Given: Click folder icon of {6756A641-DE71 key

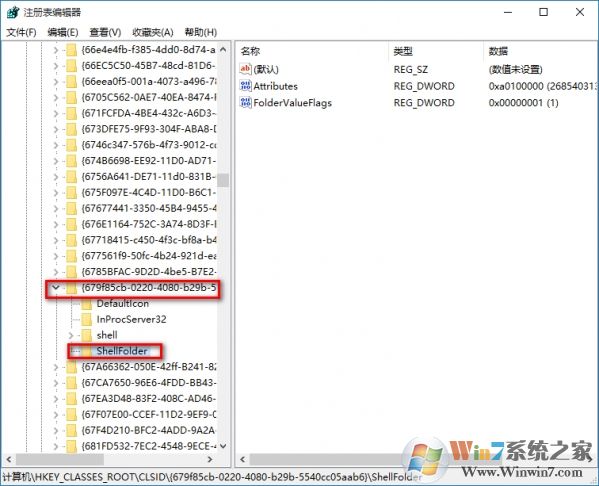Looking at the screenshot, I should click(x=71, y=177).
